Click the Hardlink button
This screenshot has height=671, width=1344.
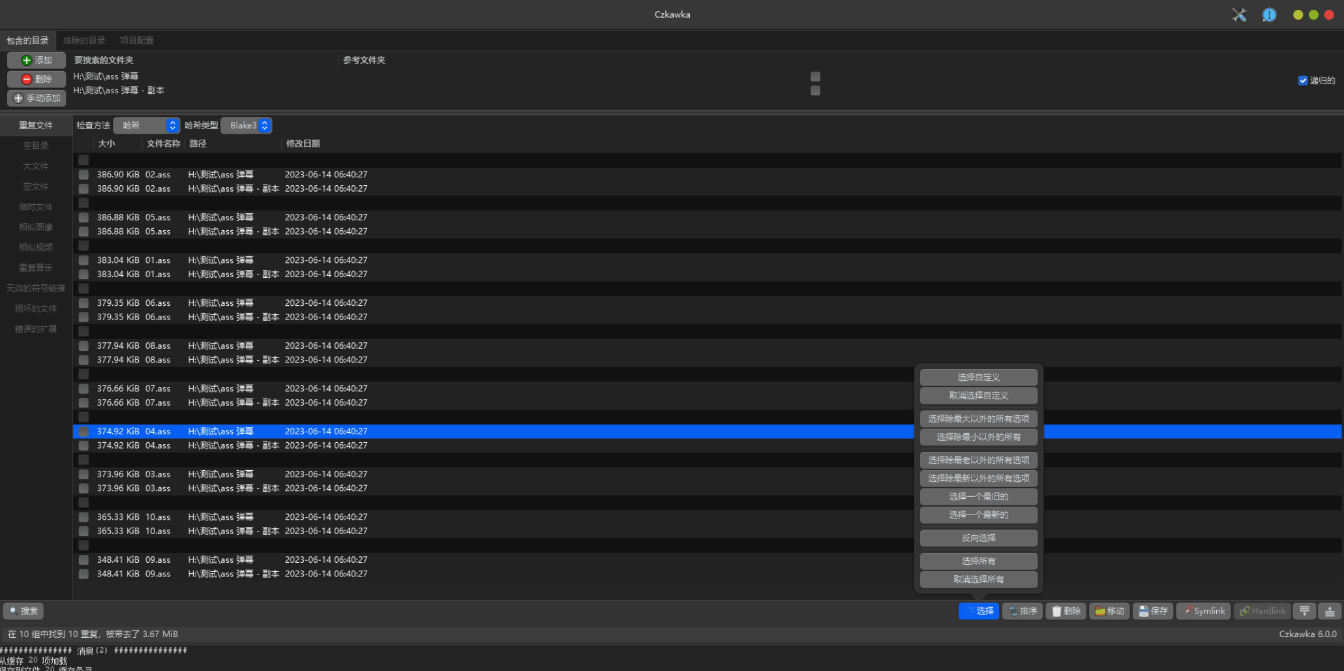[x=1262, y=611]
